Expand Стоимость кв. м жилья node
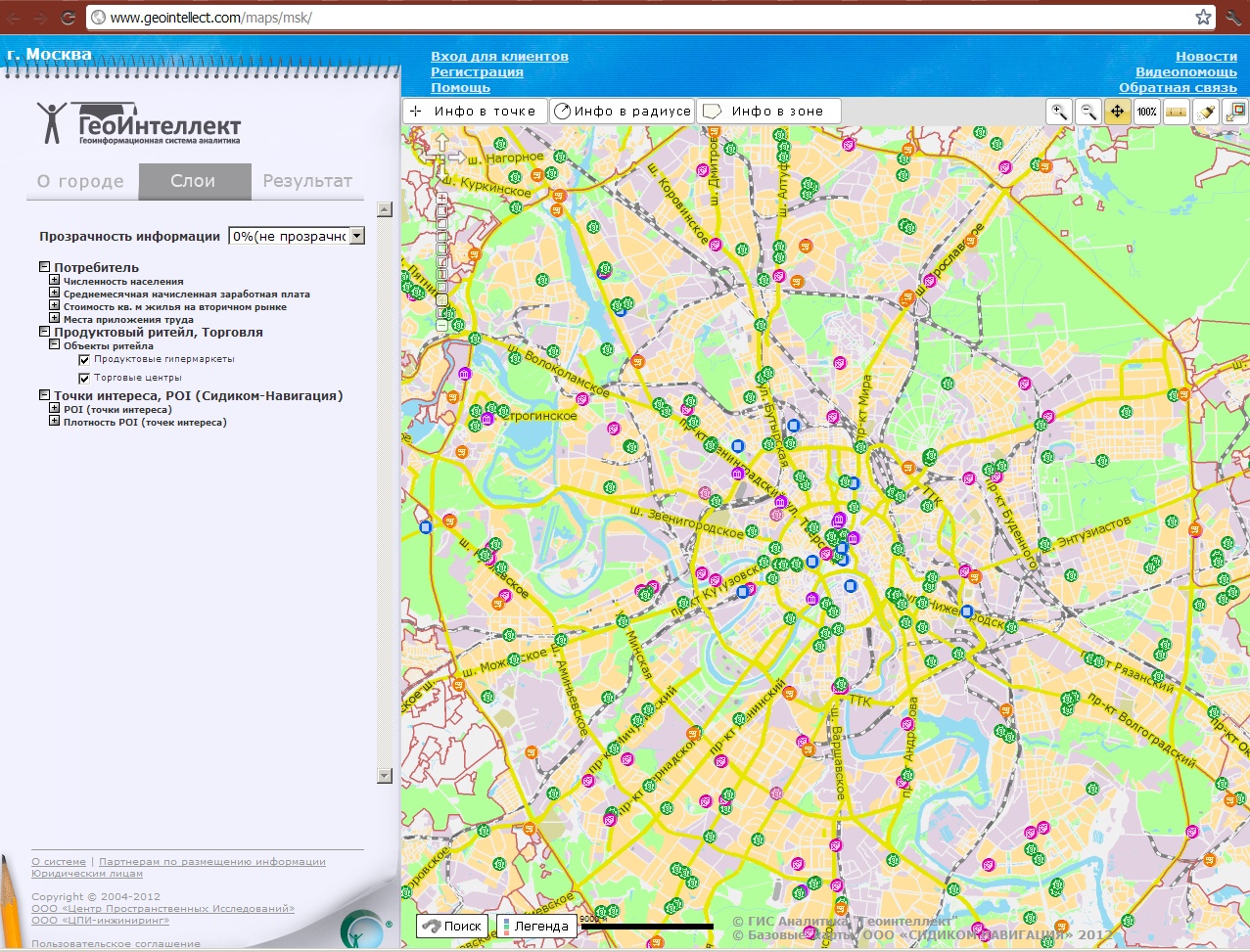This screenshot has width=1250, height=952. (x=55, y=305)
